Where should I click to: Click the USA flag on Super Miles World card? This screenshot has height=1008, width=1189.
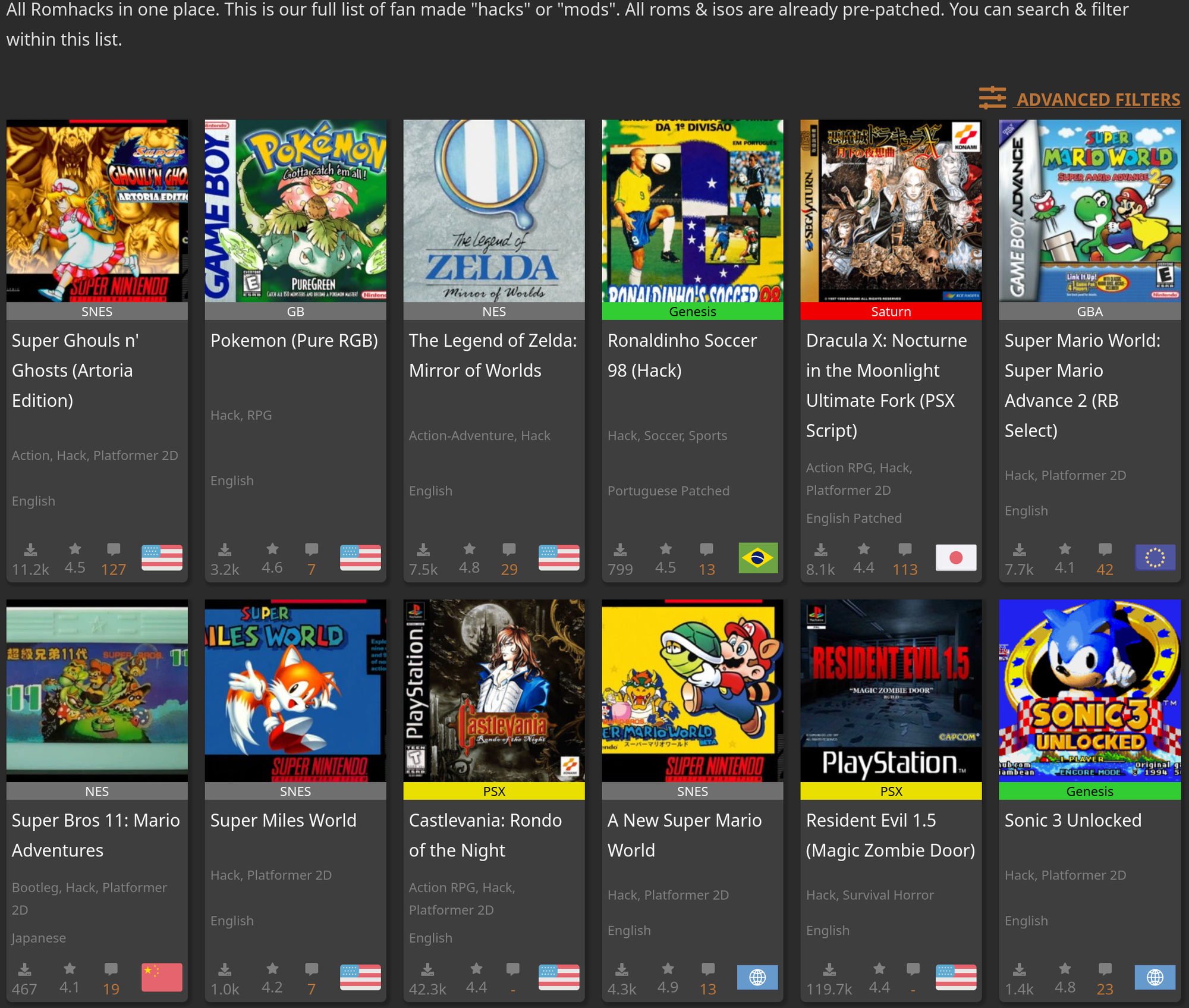[x=360, y=977]
